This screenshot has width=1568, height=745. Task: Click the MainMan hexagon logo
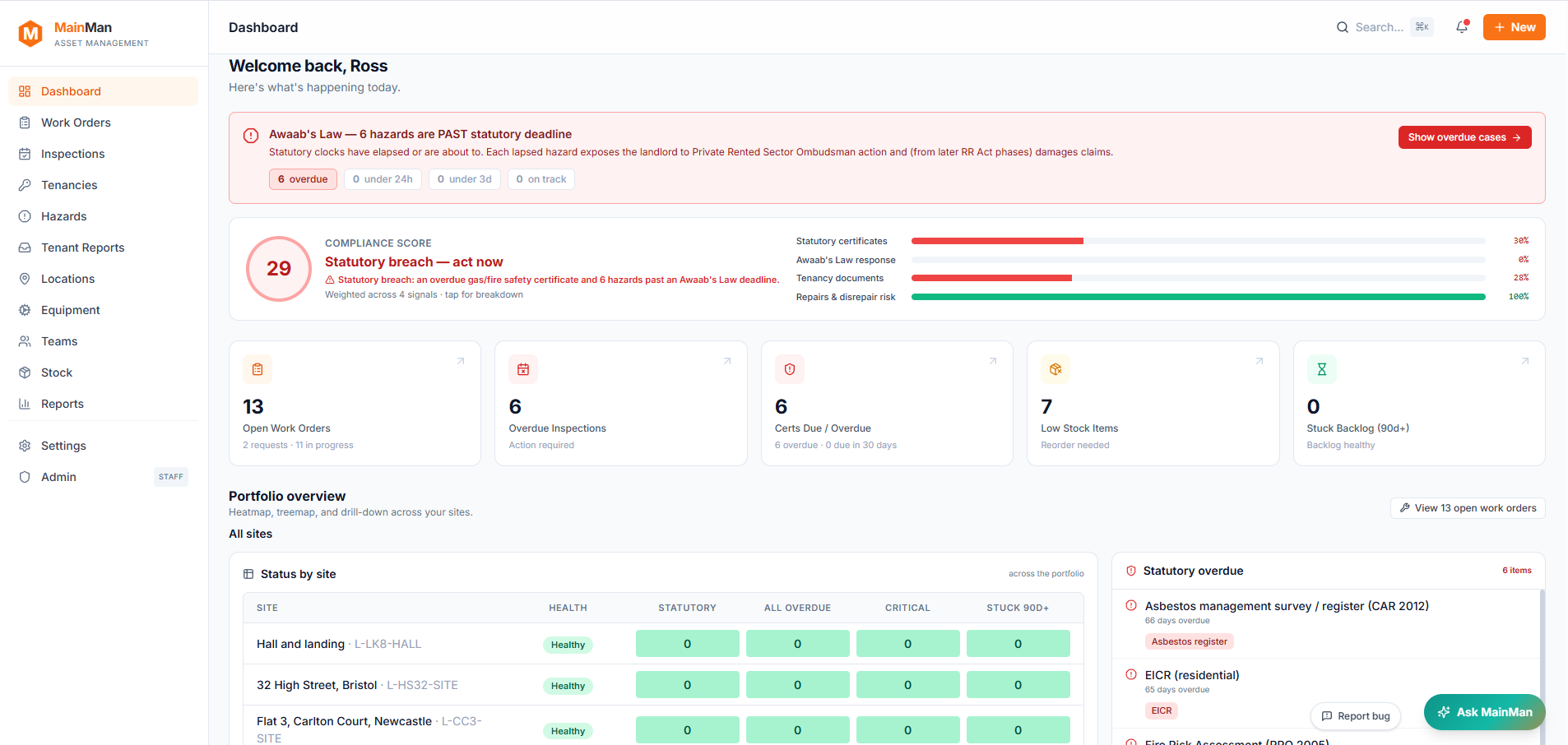click(x=30, y=34)
